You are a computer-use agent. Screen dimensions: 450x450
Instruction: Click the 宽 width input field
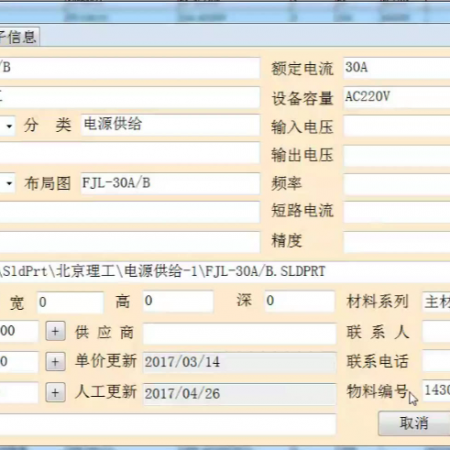pos(70,302)
